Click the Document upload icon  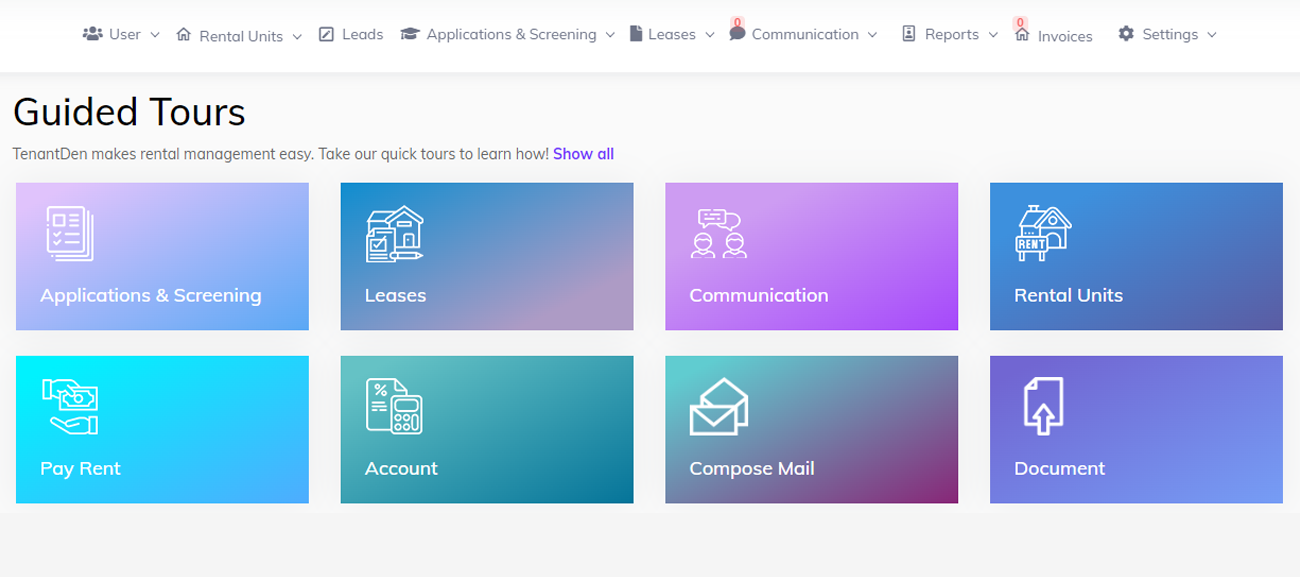pos(1043,406)
